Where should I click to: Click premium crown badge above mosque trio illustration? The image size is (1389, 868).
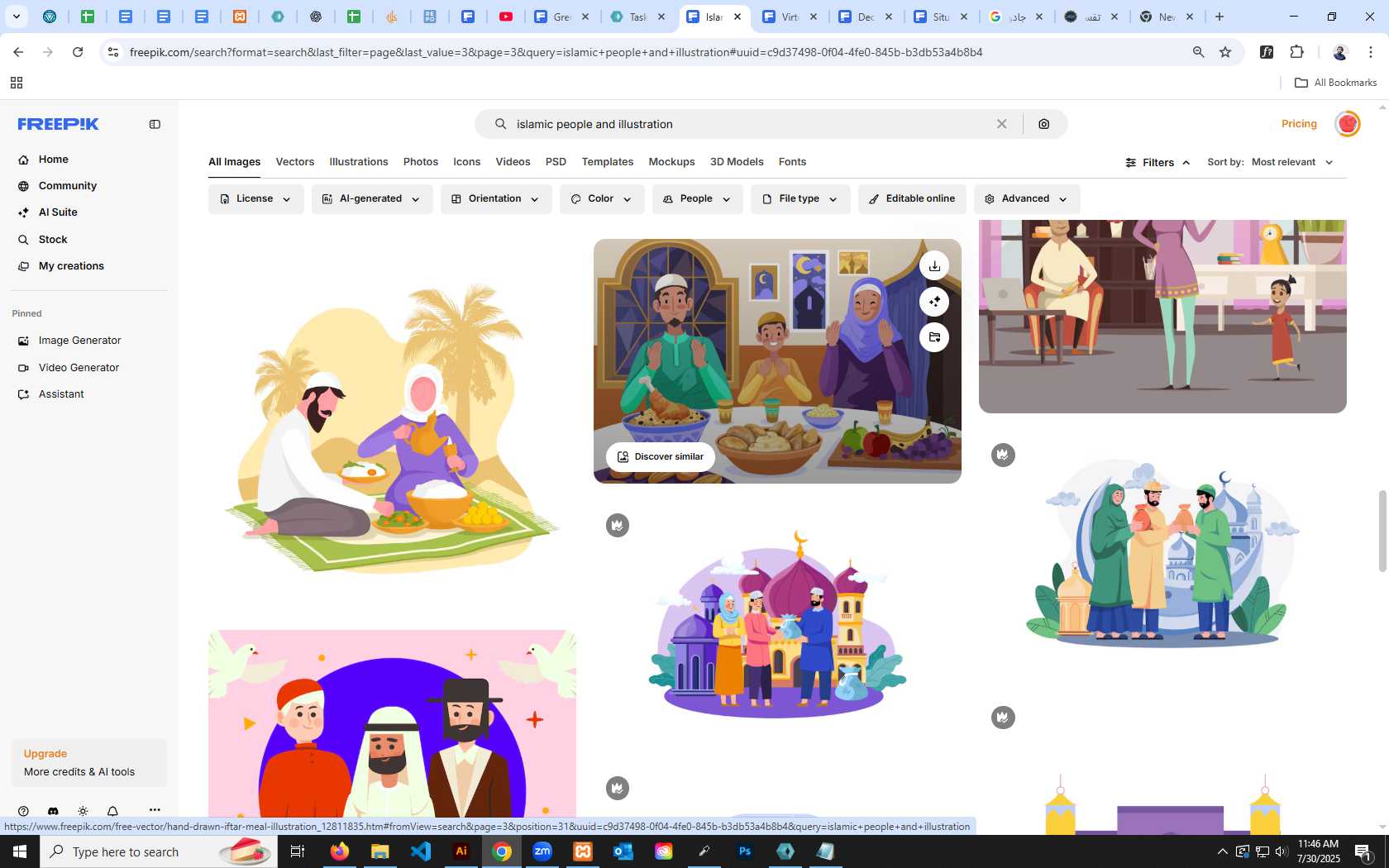[618, 525]
